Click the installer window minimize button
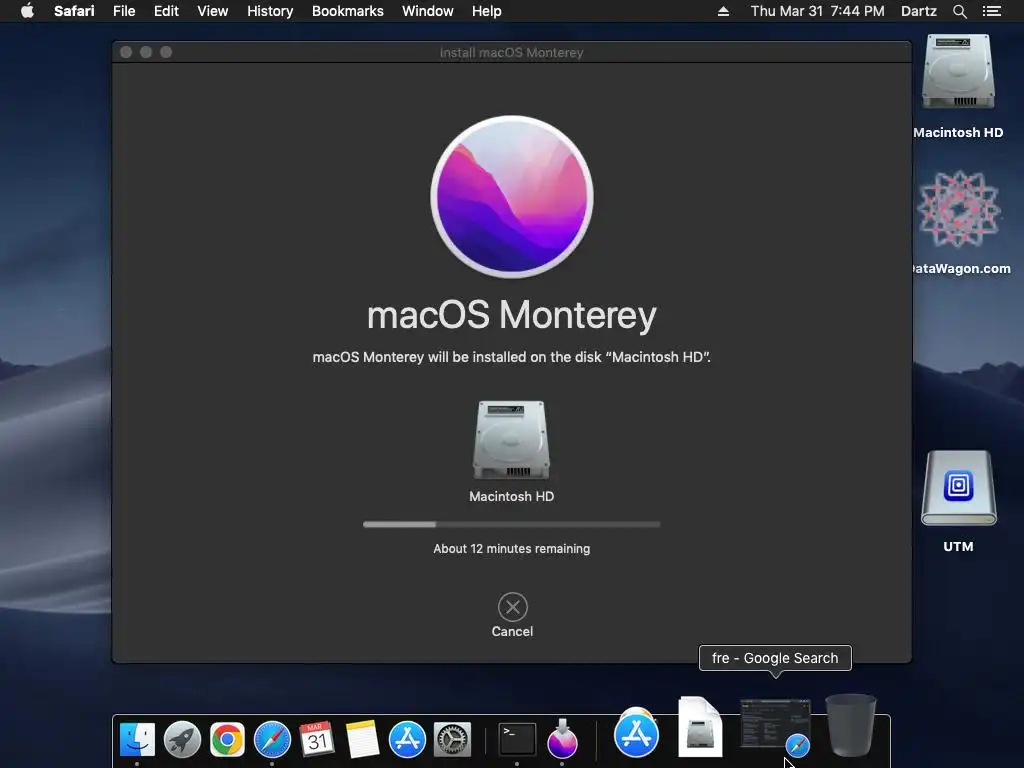 (x=146, y=52)
